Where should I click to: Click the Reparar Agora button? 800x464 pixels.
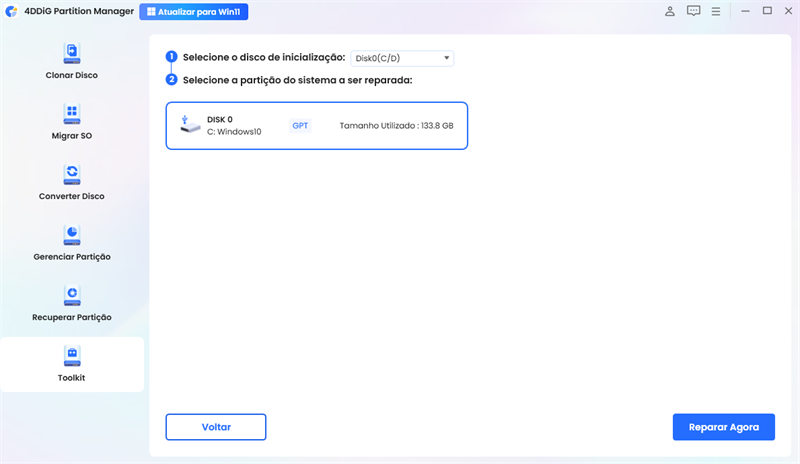click(723, 427)
